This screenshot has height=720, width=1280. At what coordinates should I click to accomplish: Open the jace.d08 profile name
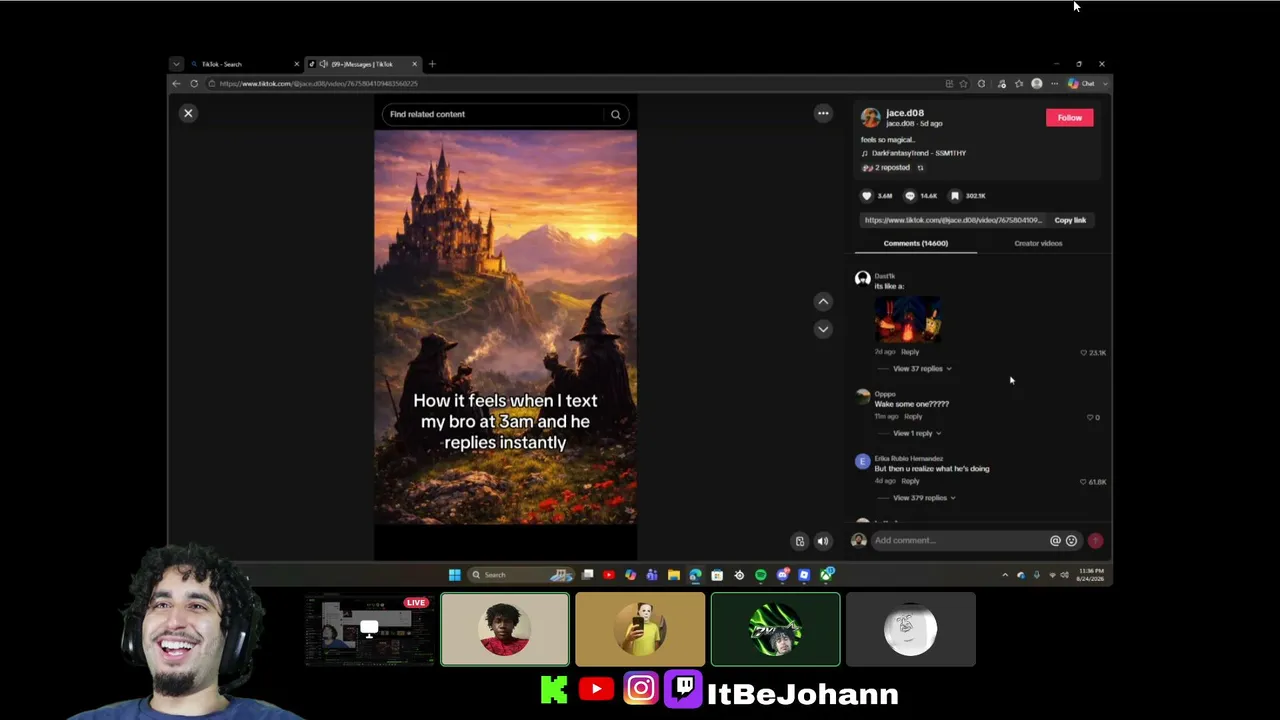point(905,113)
